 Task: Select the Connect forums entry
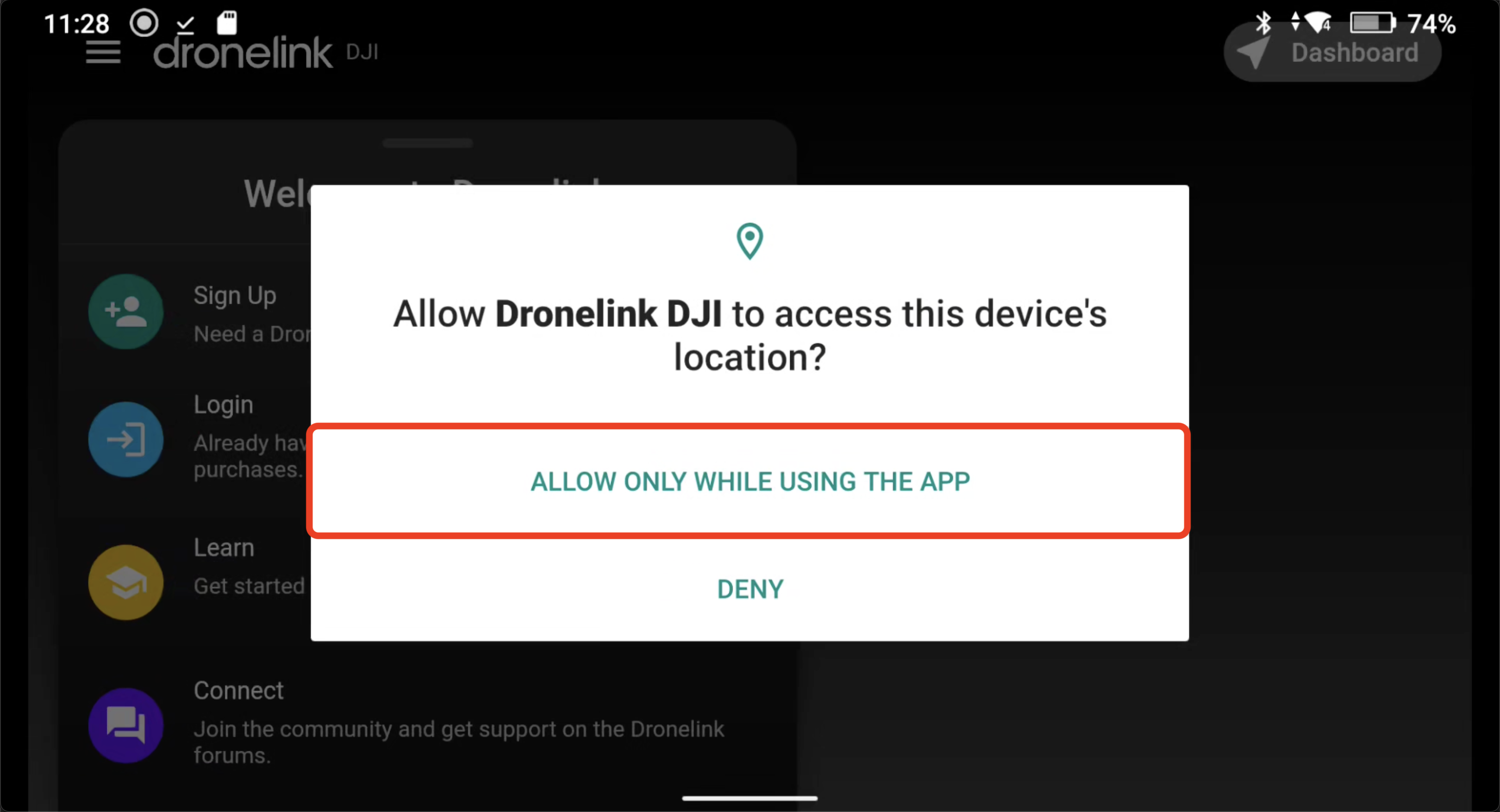(428, 725)
